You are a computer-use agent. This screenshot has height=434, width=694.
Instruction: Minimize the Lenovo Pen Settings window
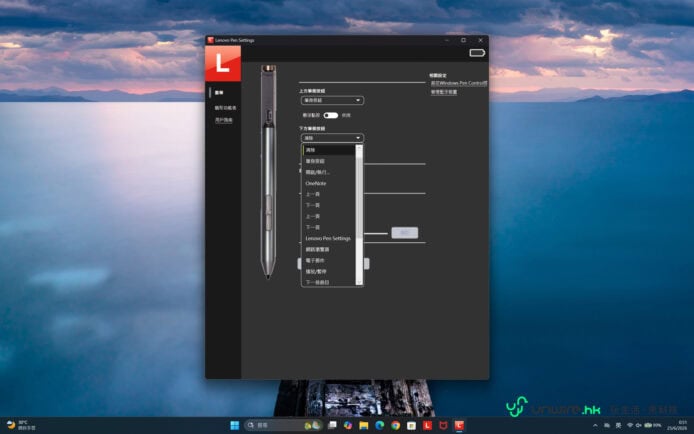coord(447,40)
